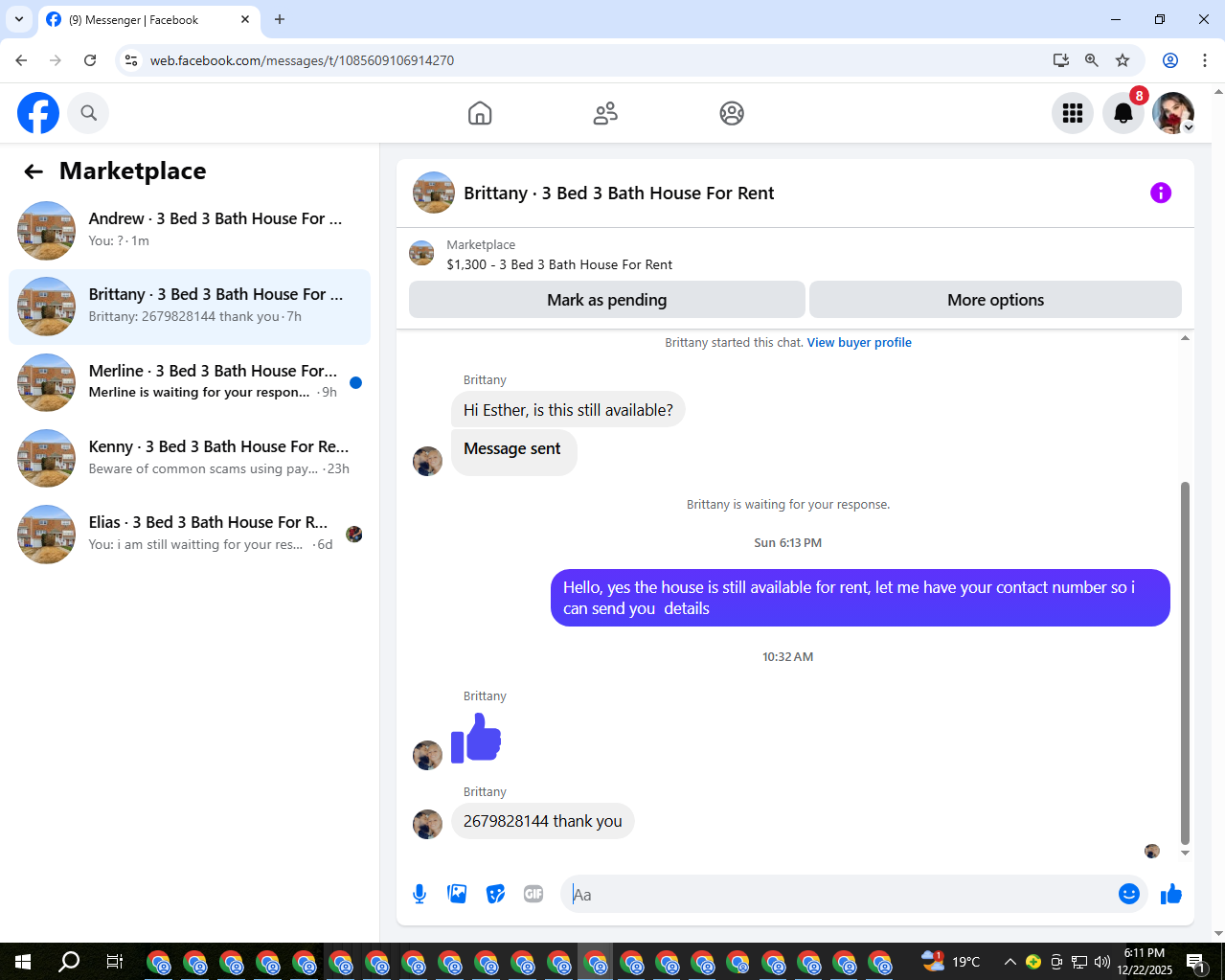Screen dimensions: 1225x980
Task: Open Kenny's conversation
Action: [190, 458]
